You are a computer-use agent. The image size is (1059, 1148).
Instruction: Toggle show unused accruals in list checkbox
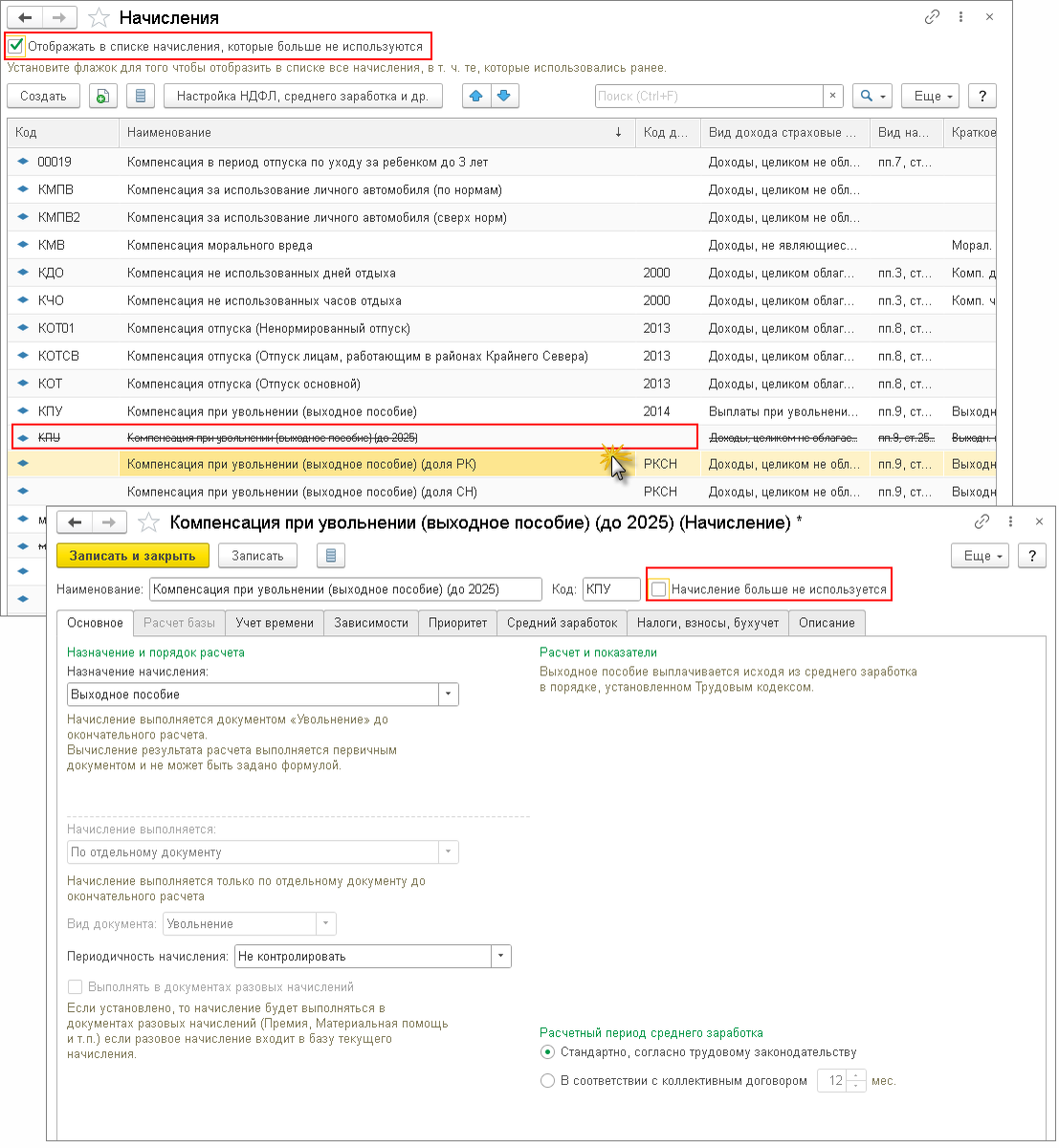pos(15,46)
